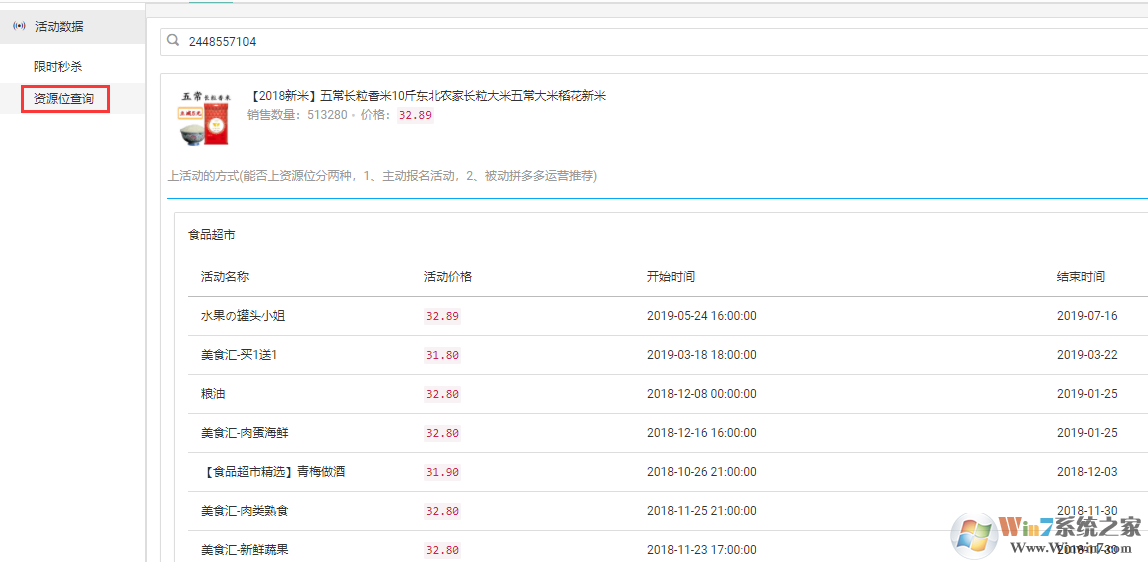Select the 粮油 activity row
The image size is (1148, 562).
pos(213,394)
